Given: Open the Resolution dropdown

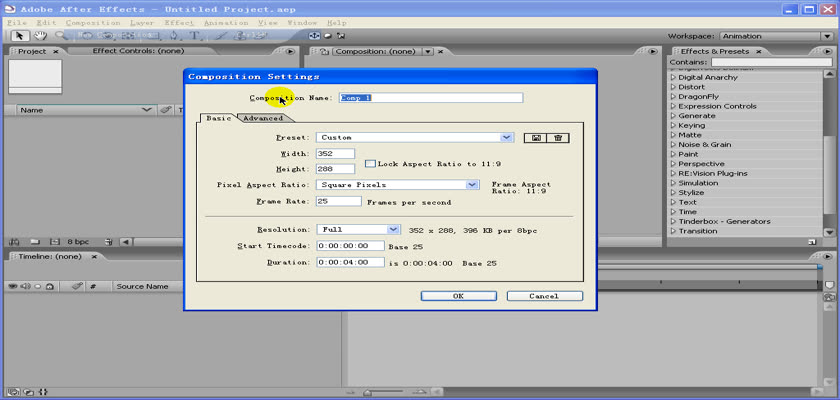Looking at the screenshot, I should coord(358,230).
